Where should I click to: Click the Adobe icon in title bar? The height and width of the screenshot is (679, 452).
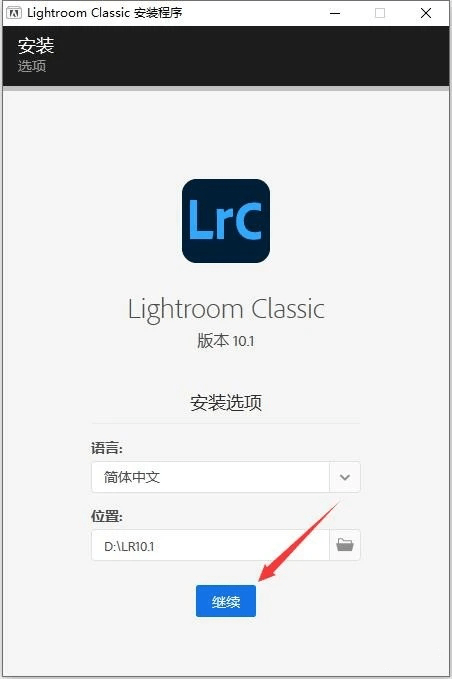coord(13,13)
